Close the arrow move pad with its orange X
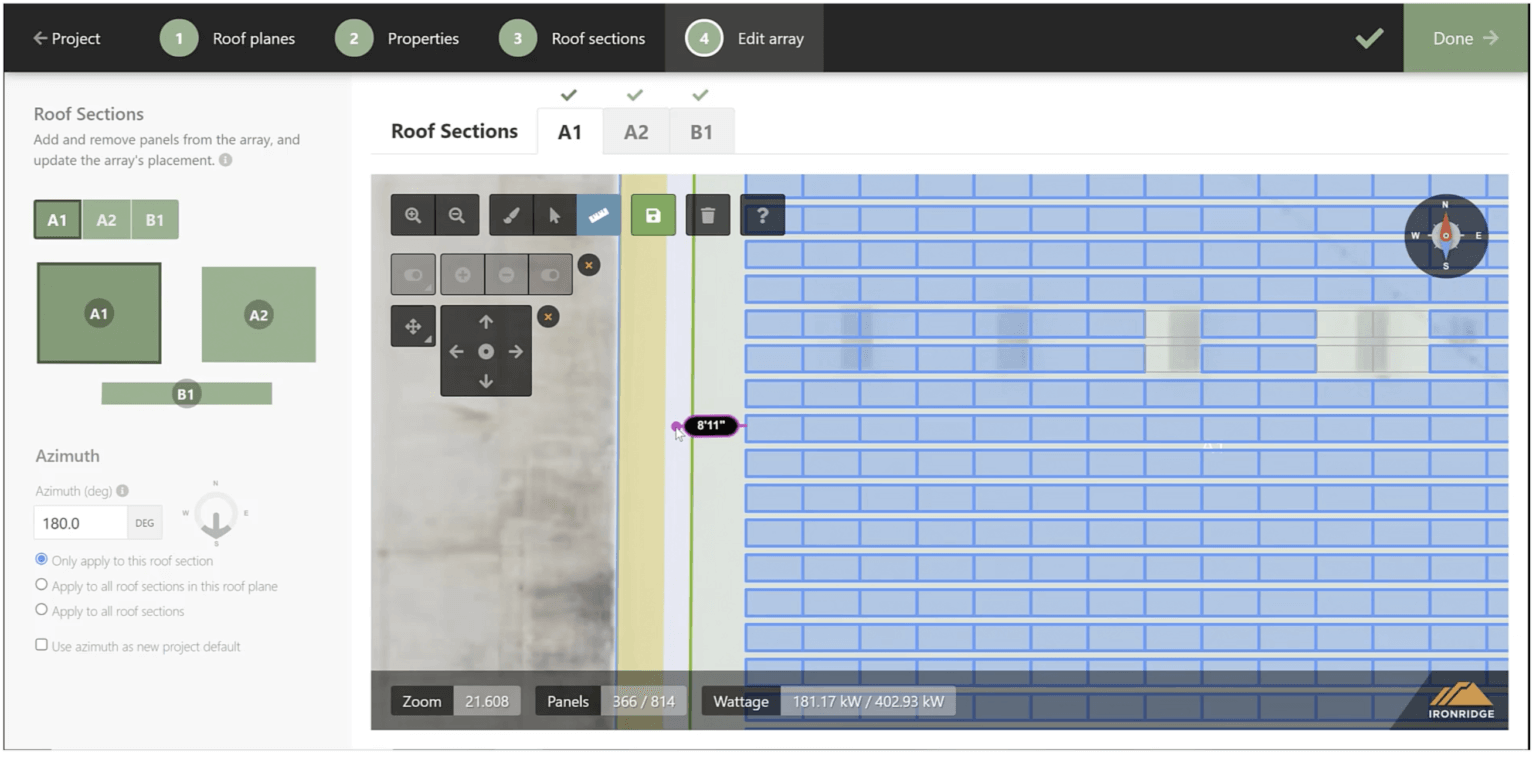Screen dimensions: 1536x757 (x=548, y=317)
